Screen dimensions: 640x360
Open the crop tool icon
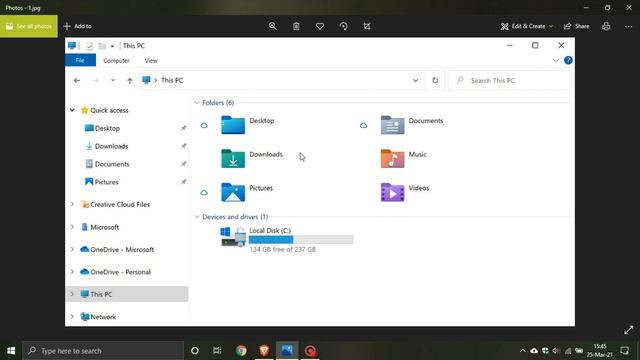pyautogui.click(x=367, y=26)
